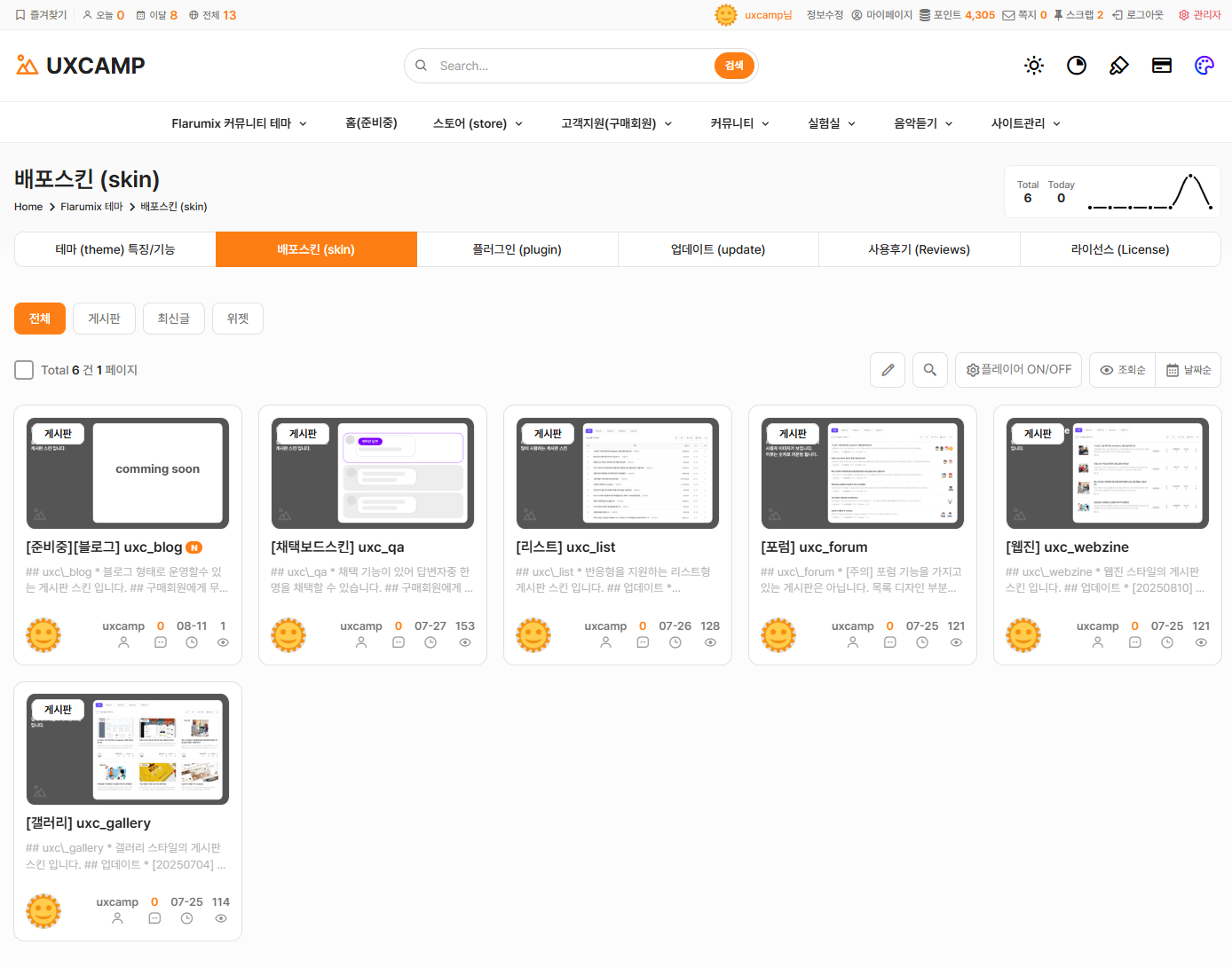Open the 라이선스 (License) tab

pos(1119,249)
